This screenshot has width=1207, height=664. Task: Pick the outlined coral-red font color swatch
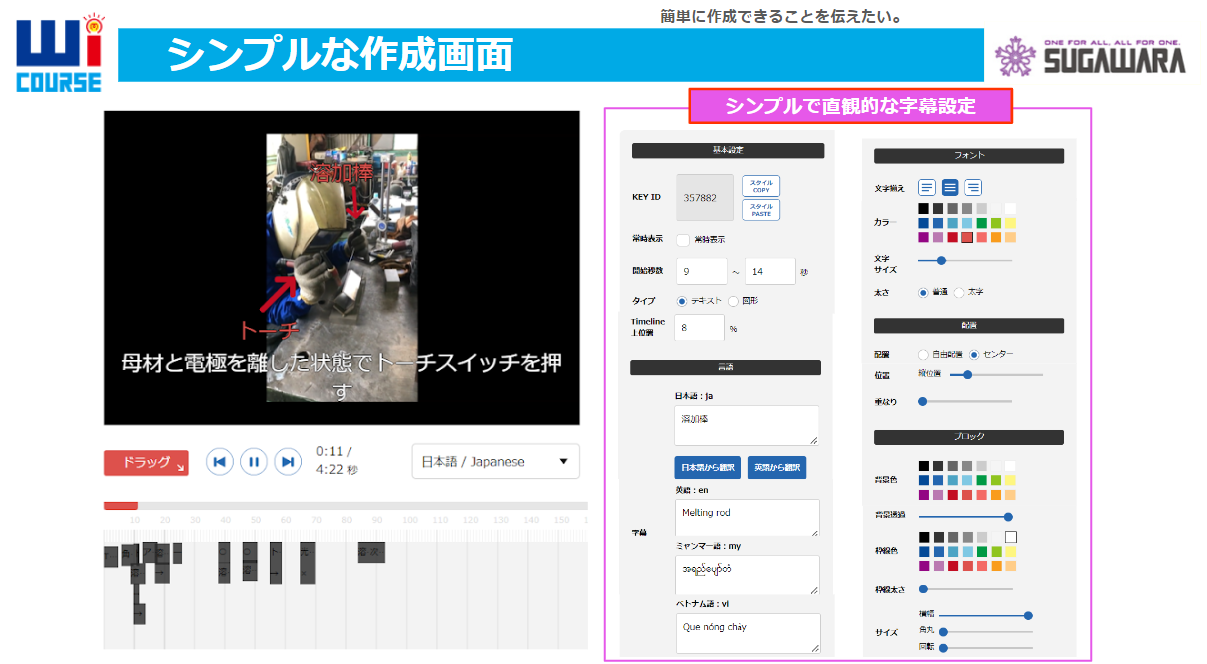[x=967, y=237]
